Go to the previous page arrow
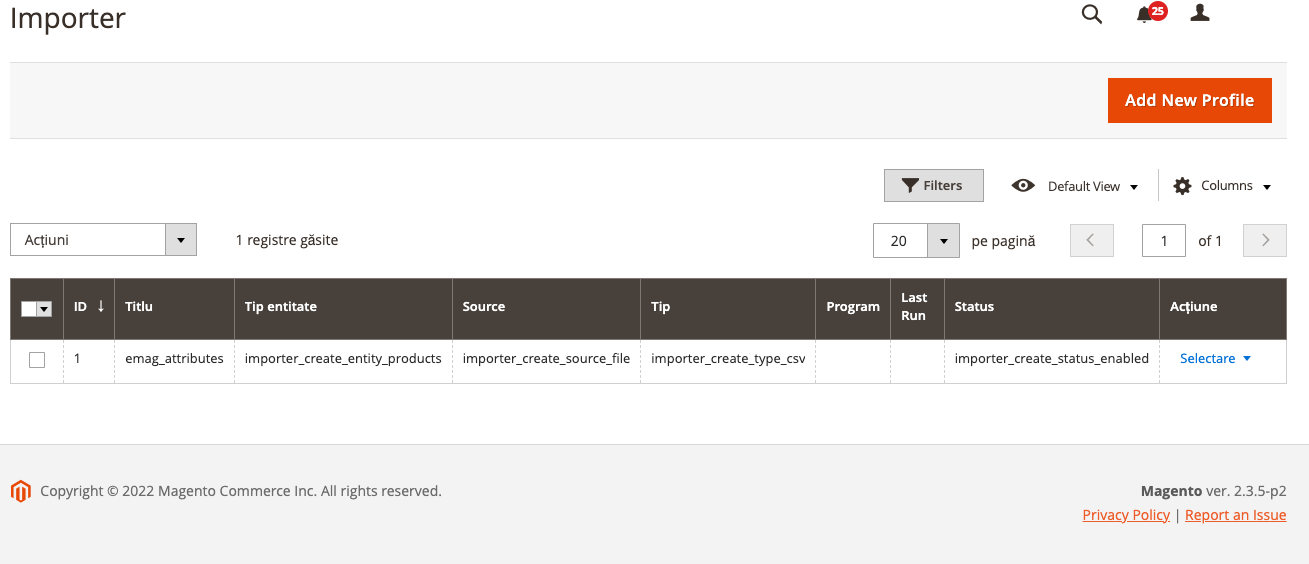Image resolution: width=1309 pixels, height=564 pixels. (x=1092, y=240)
